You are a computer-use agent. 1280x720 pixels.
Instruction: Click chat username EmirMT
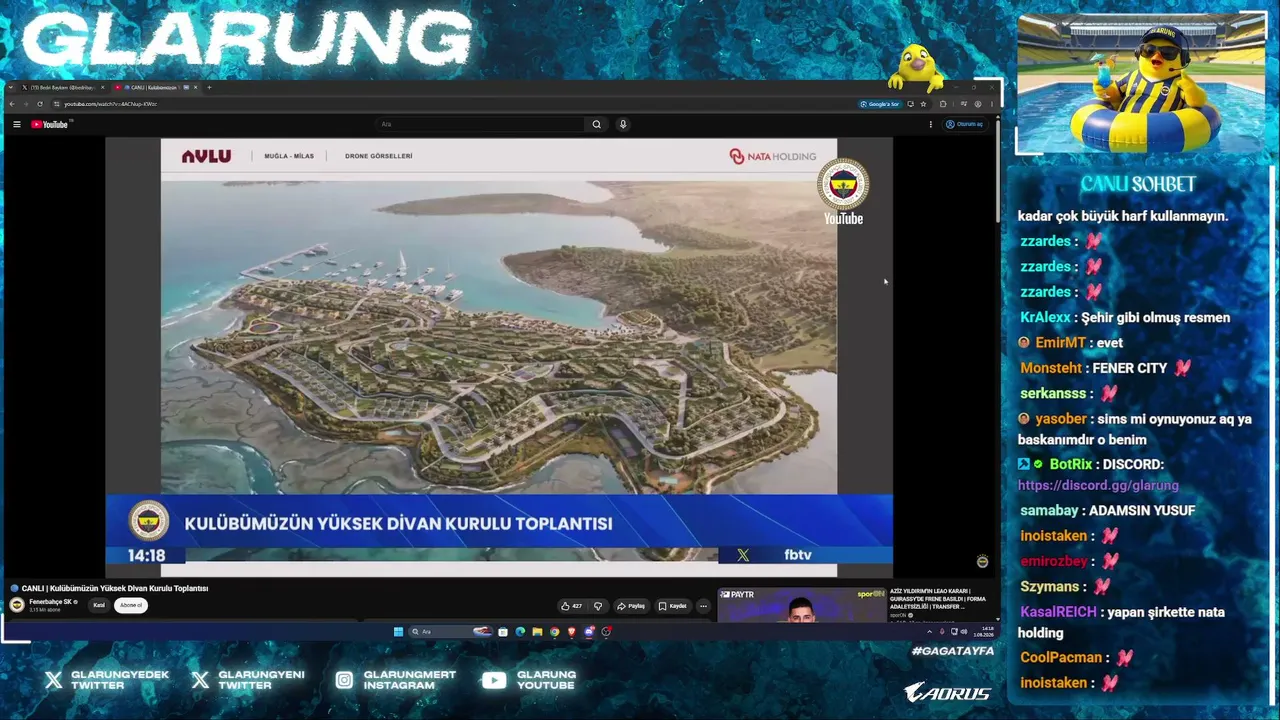click(1060, 343)
